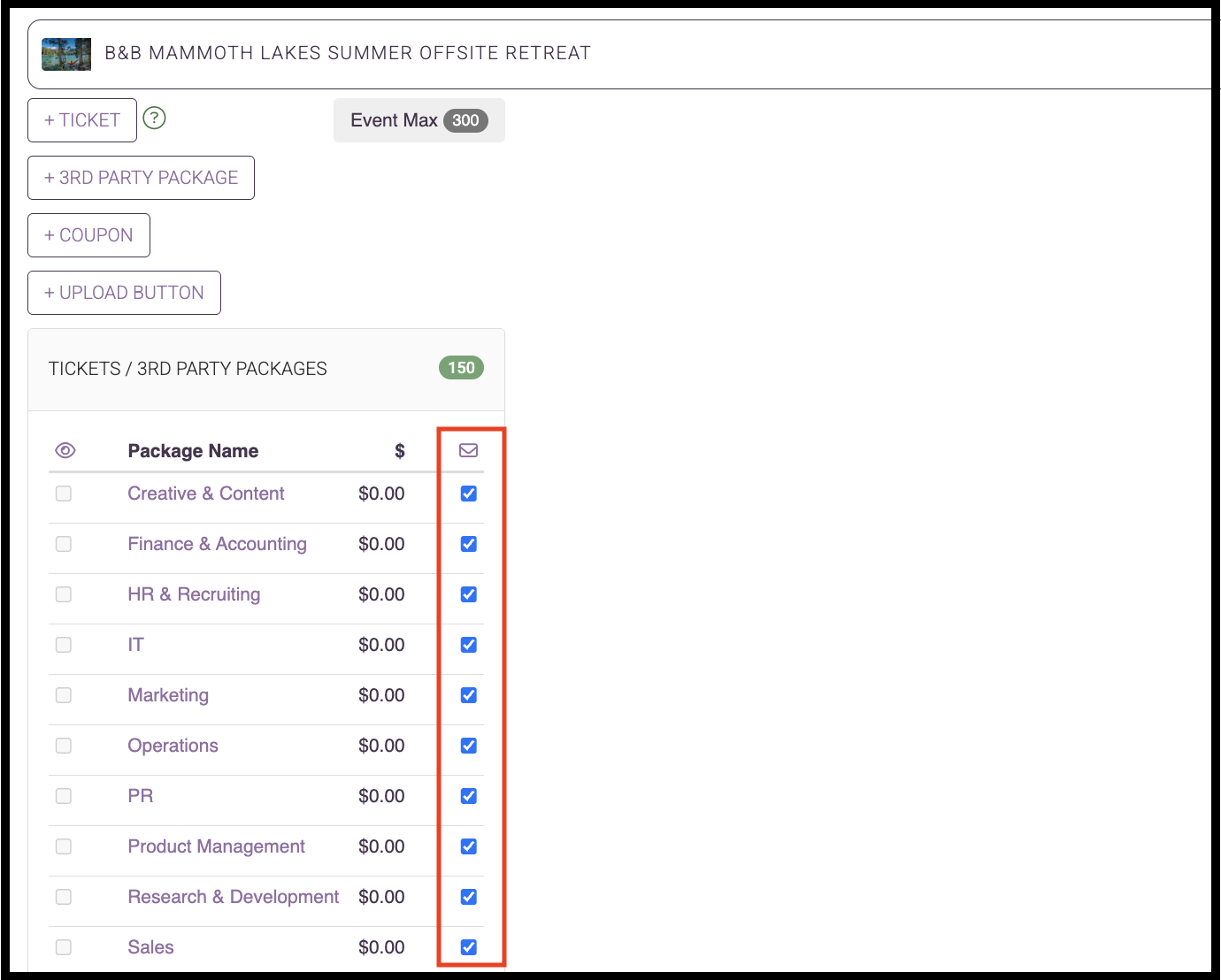The image size is (1221, 980).
Task: Uncheck email checkbox for Product Management
Action: pyautogui.click(x=469, y=846)
